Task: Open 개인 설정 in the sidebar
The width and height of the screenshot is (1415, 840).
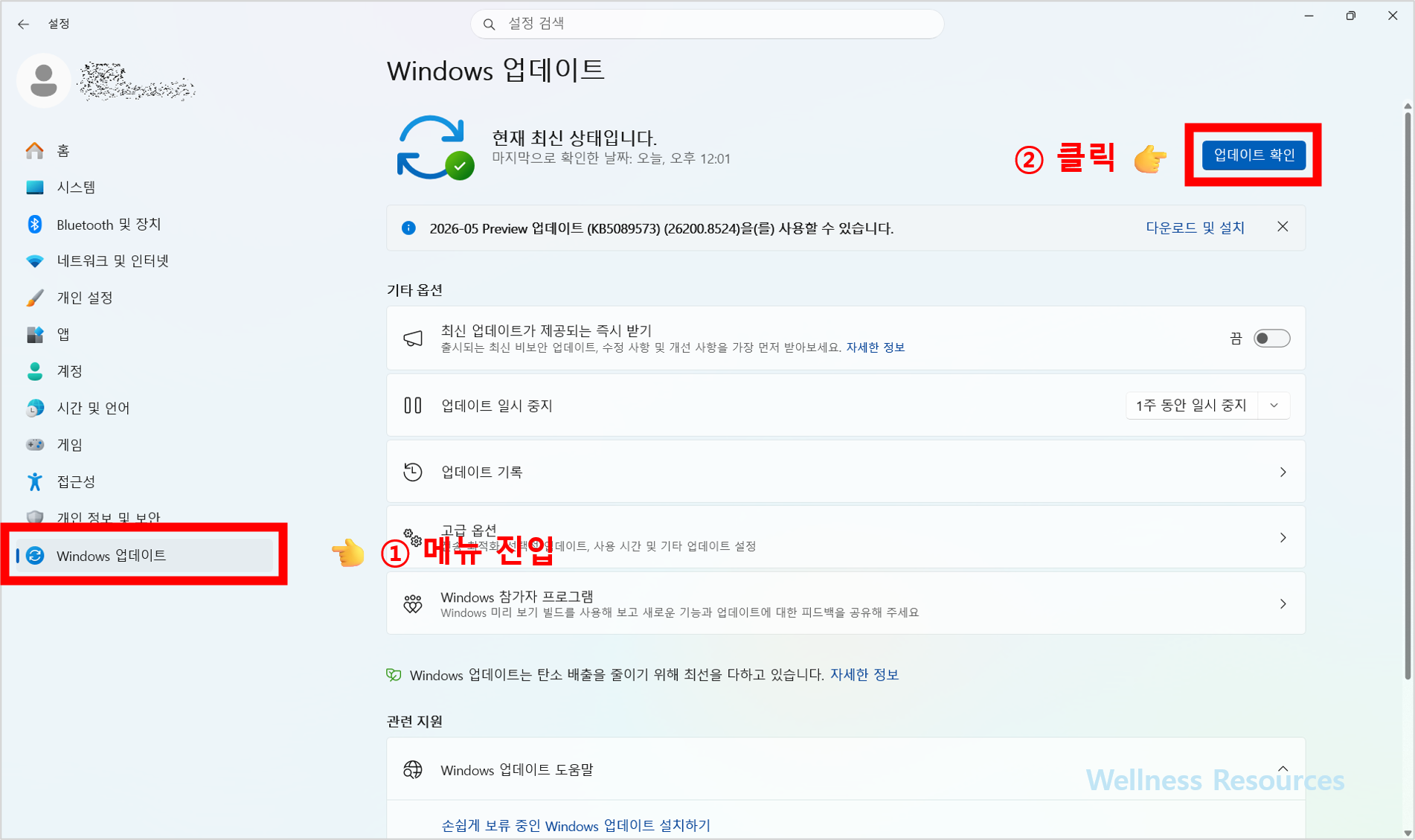Action: tap(146, 298)
